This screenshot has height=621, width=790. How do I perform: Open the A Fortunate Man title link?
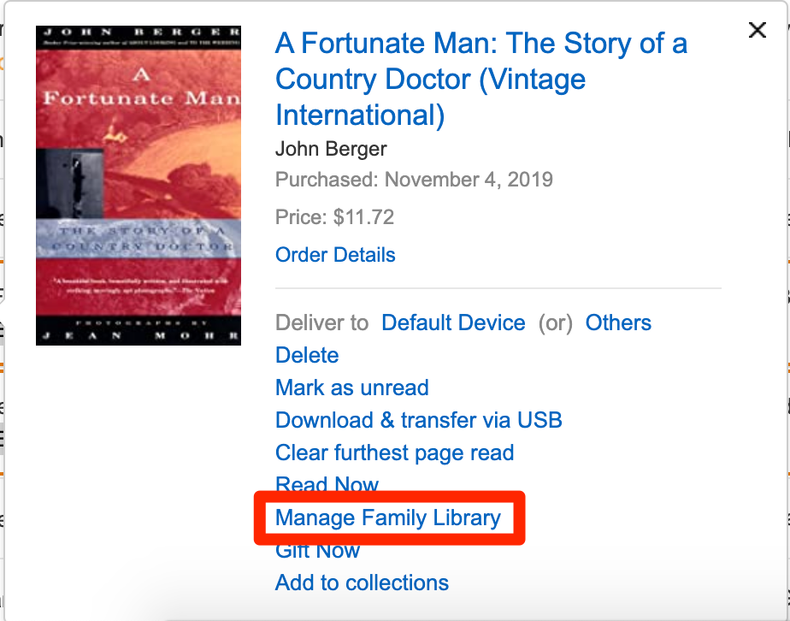pos(481,45)
